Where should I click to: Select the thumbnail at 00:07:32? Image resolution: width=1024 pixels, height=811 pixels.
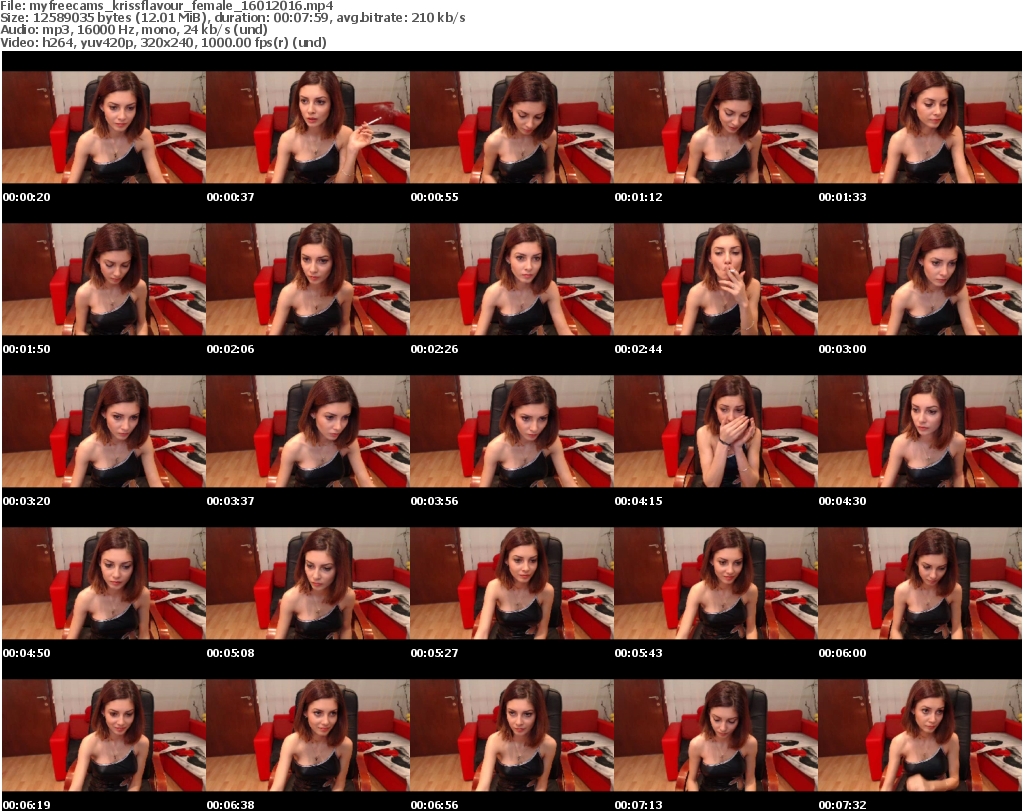click(x=920, y=735)
